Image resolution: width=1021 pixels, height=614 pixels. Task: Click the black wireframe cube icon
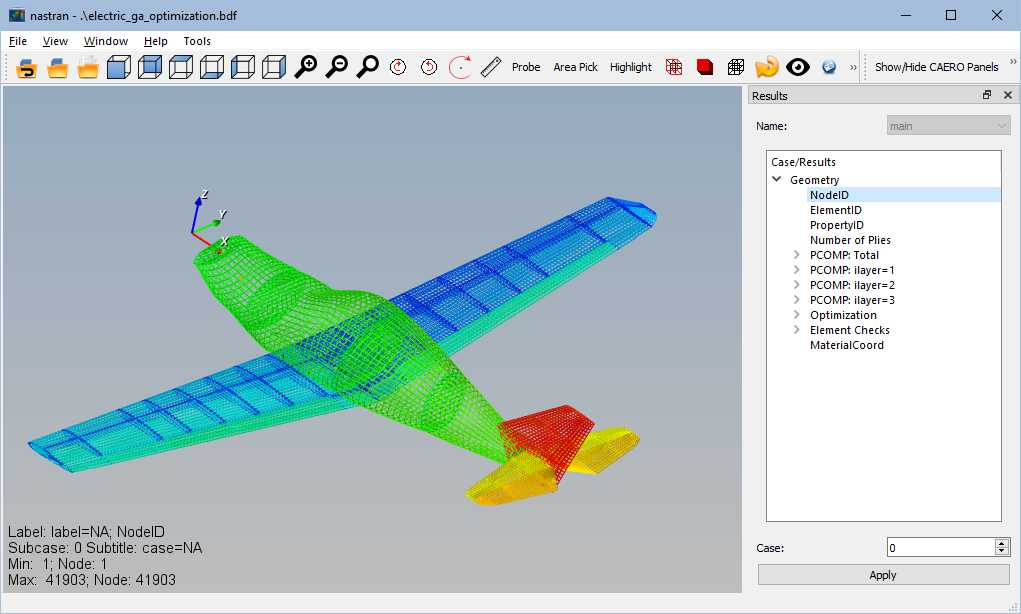point(736,67)
